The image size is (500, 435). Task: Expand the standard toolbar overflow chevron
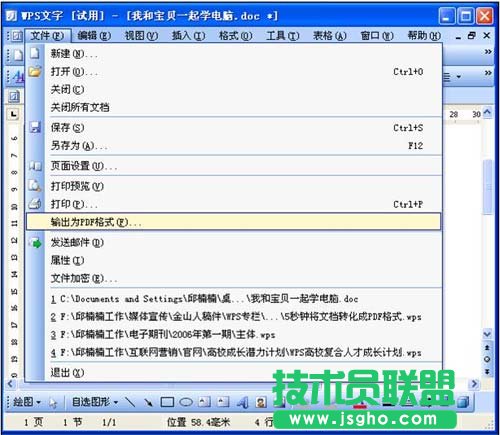tap(488, 51)
